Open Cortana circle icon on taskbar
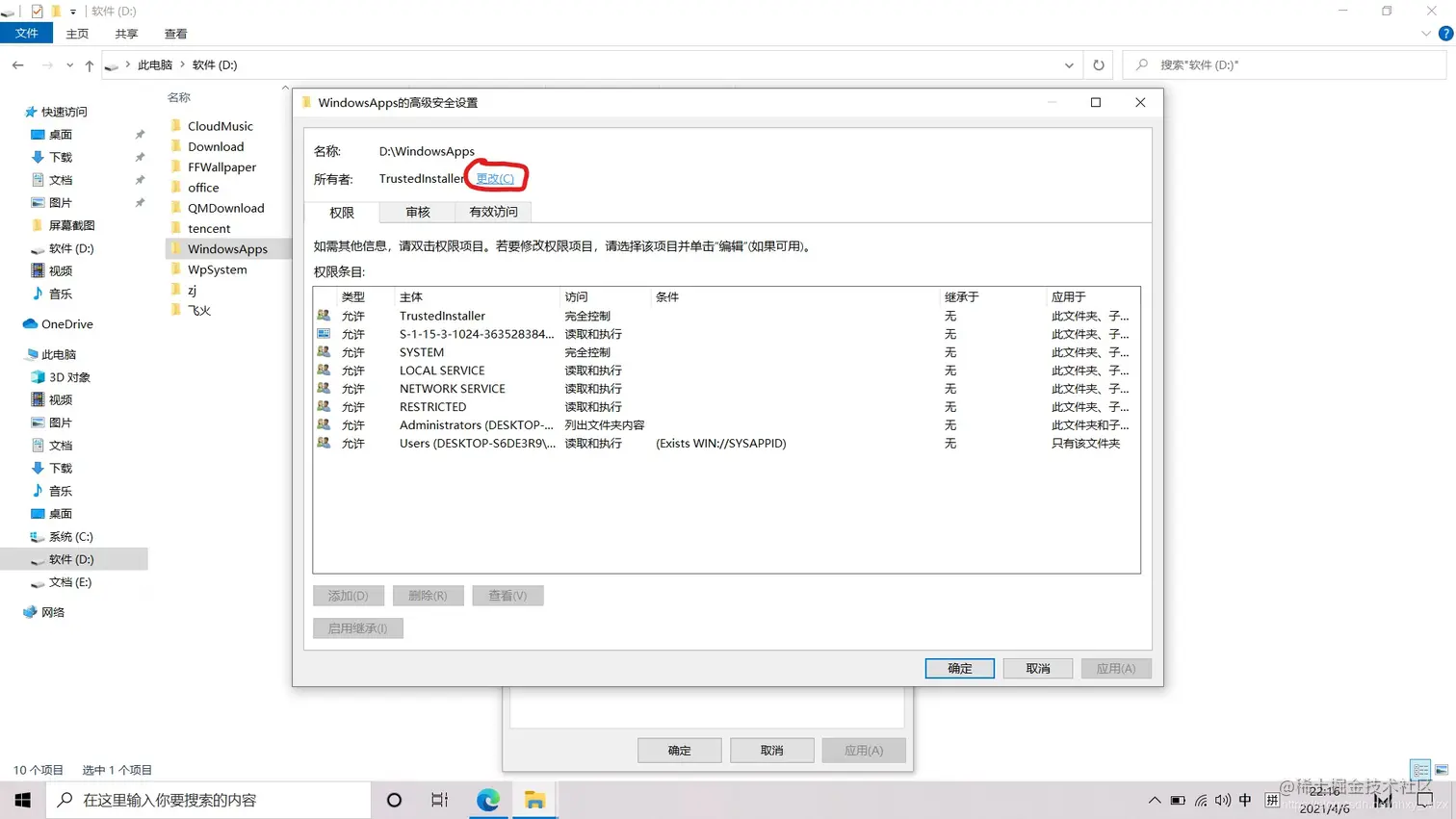Screen dimensions: 1456x819 coord(394,800)
